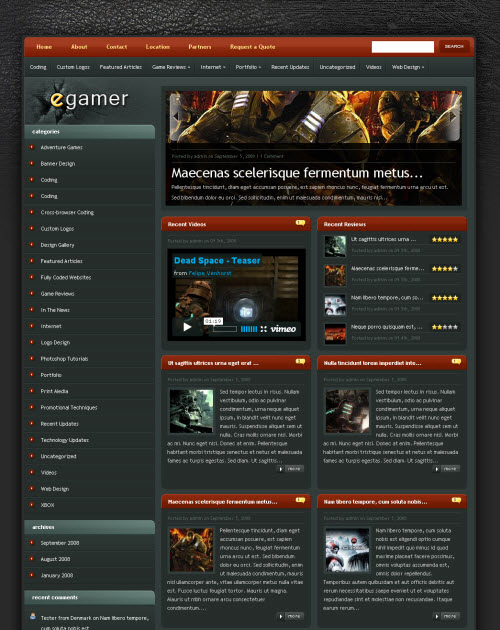Open the featured Maecenas scelerisque fermentum headline

coord(297,173)
